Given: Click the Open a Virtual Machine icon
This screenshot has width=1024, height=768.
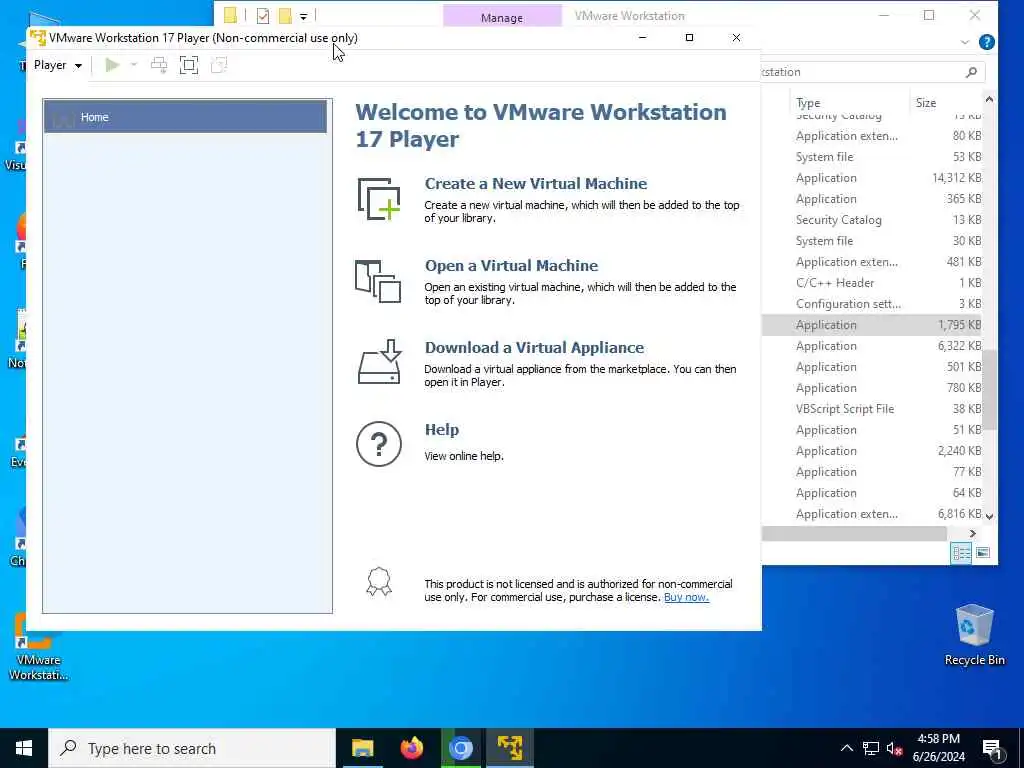Looking at the screenshot, I should coord(378,281).
